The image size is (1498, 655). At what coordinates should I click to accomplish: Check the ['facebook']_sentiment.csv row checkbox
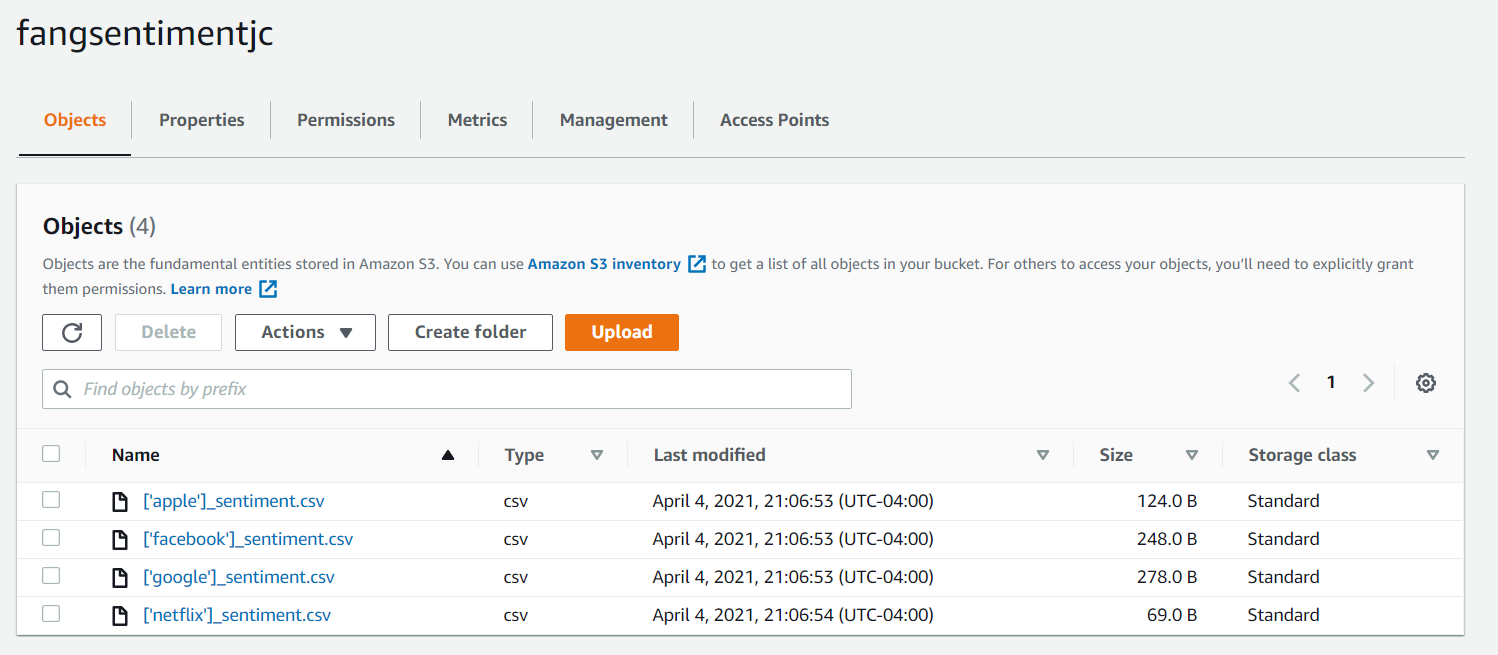[x=51, y=538]
